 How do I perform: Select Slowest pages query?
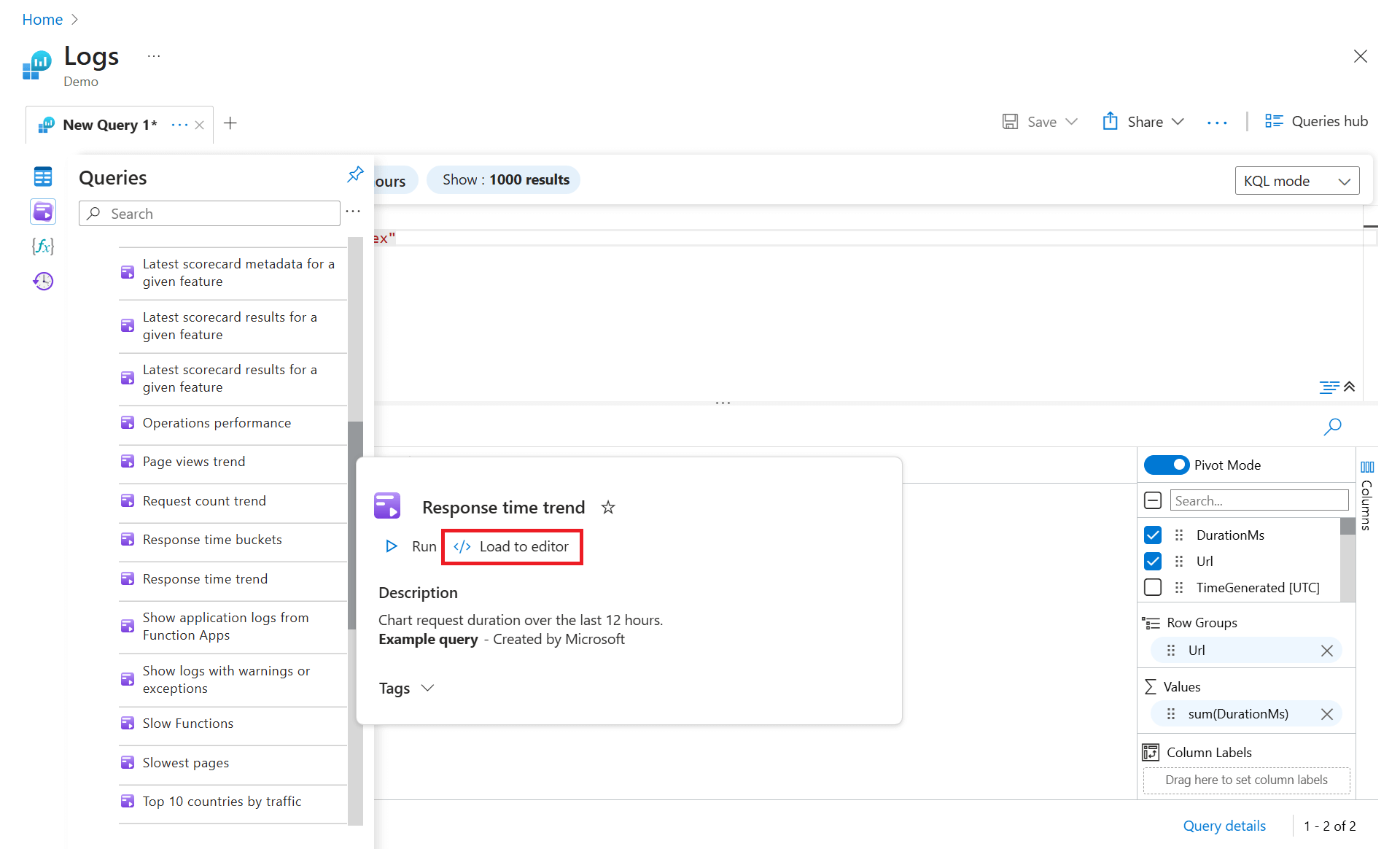coord(186,763)
